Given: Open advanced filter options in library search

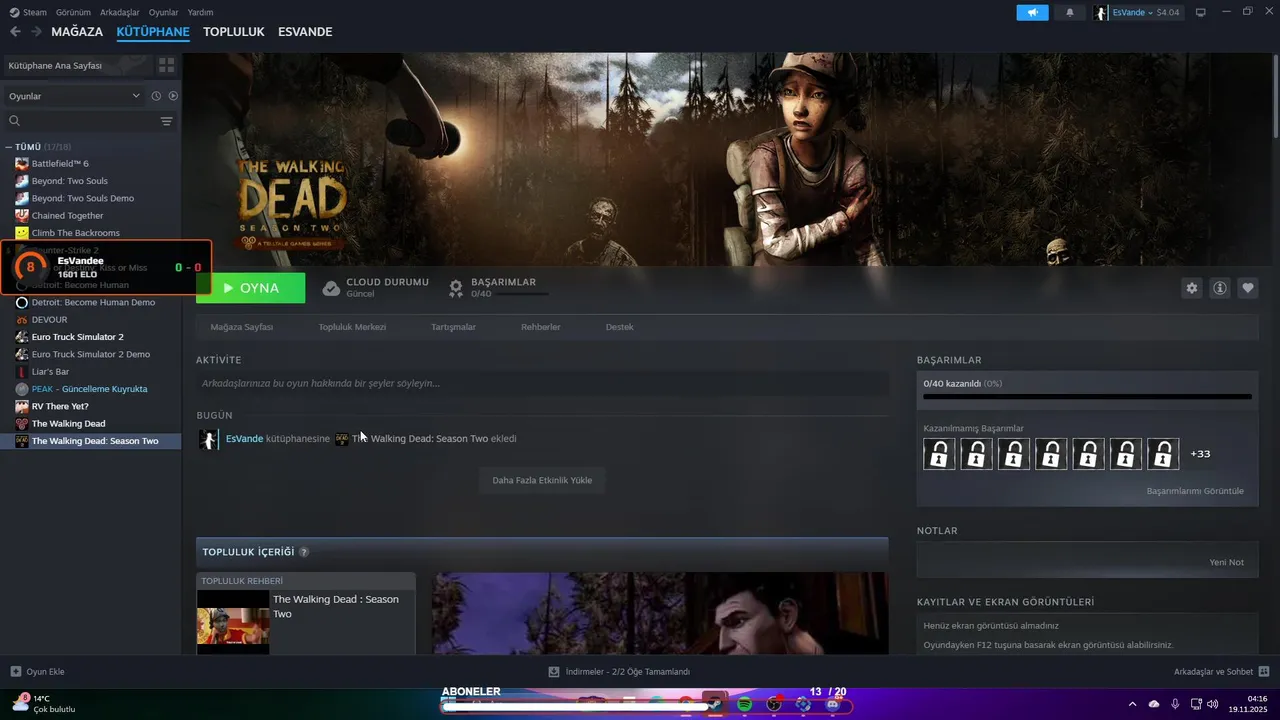Looking at the screenshot, I should (x=166, y=121).
